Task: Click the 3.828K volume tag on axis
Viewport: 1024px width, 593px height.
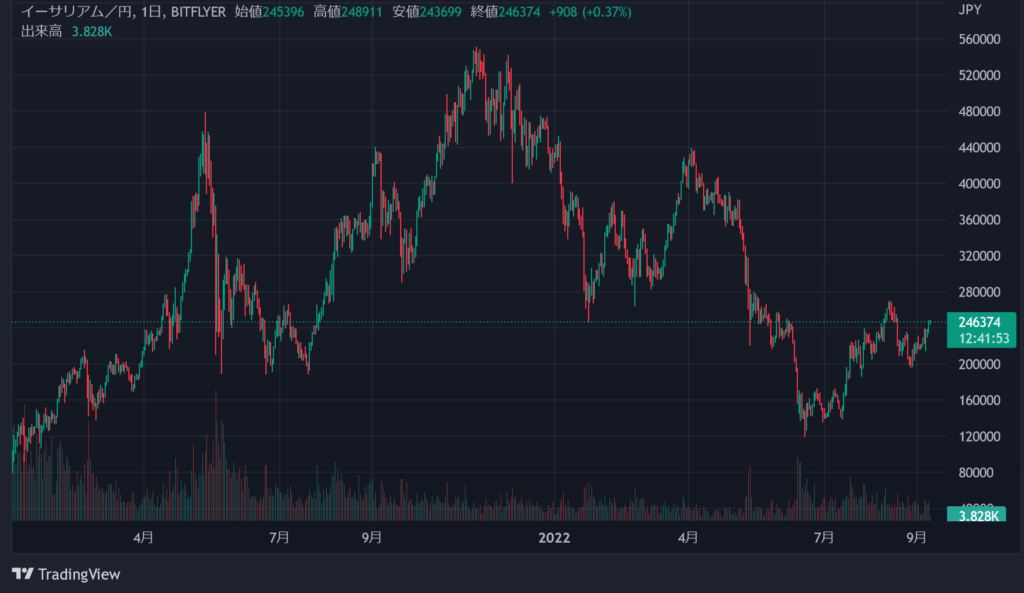Action: pos(977,515)
